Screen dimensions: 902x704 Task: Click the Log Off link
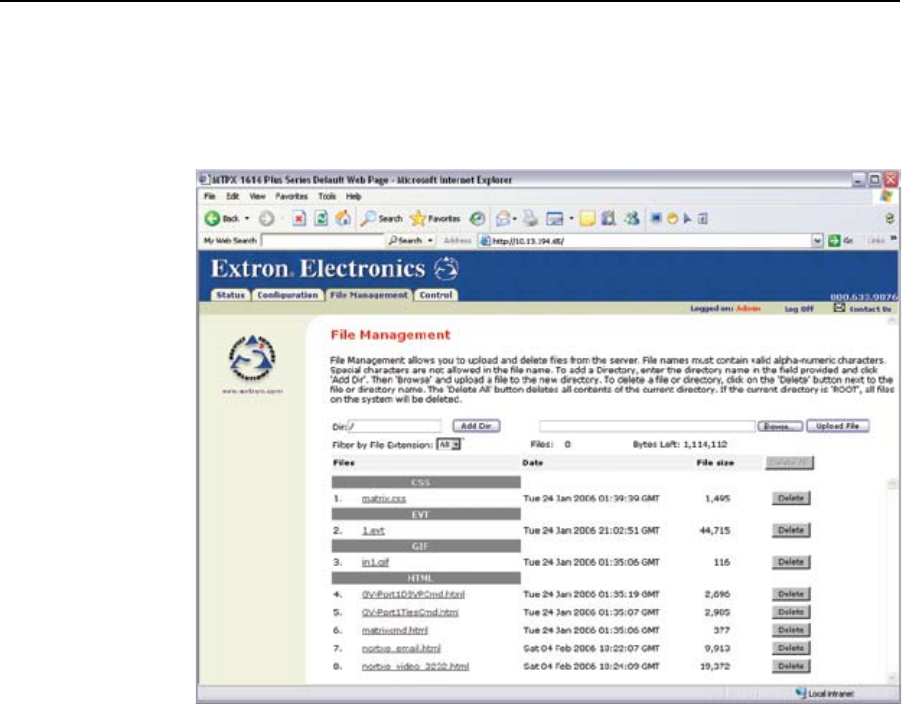pyautogui.click(x=799, y=309)
